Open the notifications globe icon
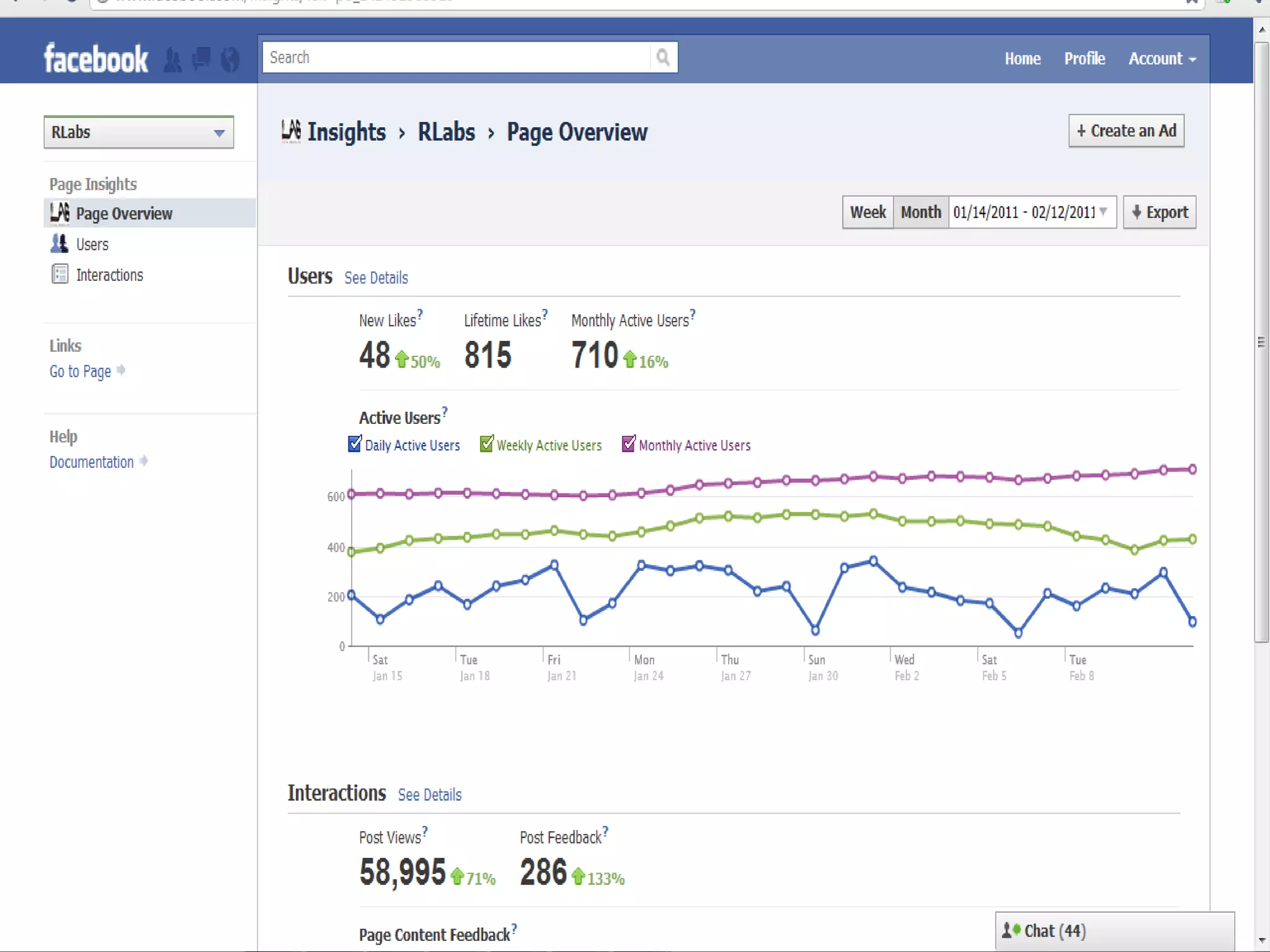1270x952 pixels. point(230,59)
